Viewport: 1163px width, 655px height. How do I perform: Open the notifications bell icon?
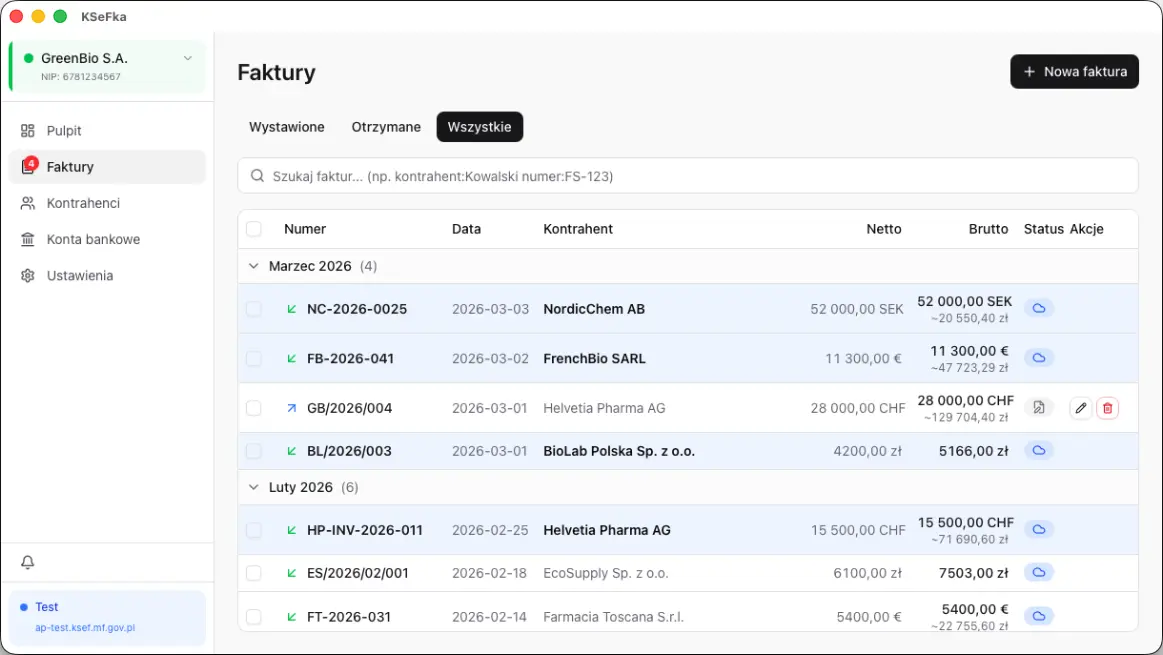point(28,563)
